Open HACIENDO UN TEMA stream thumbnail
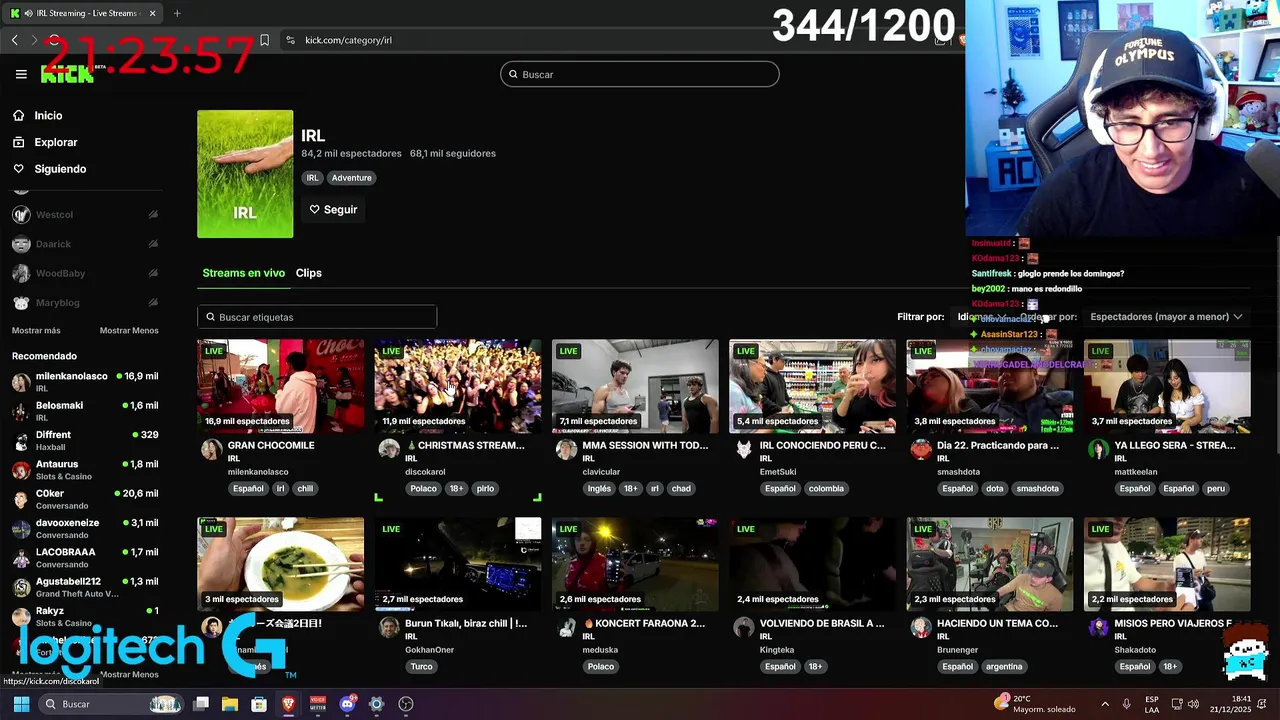Viewport: 1280px width, 720px height. pos(990,564)
